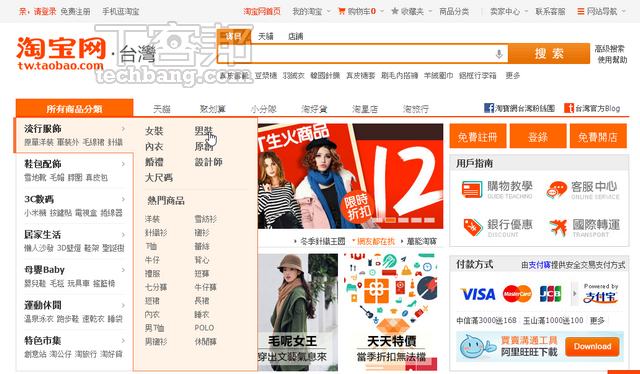This screenshot has height=374, width=640.
Task: Select the 天貓 search tab
Action: (x=266, y=36)
